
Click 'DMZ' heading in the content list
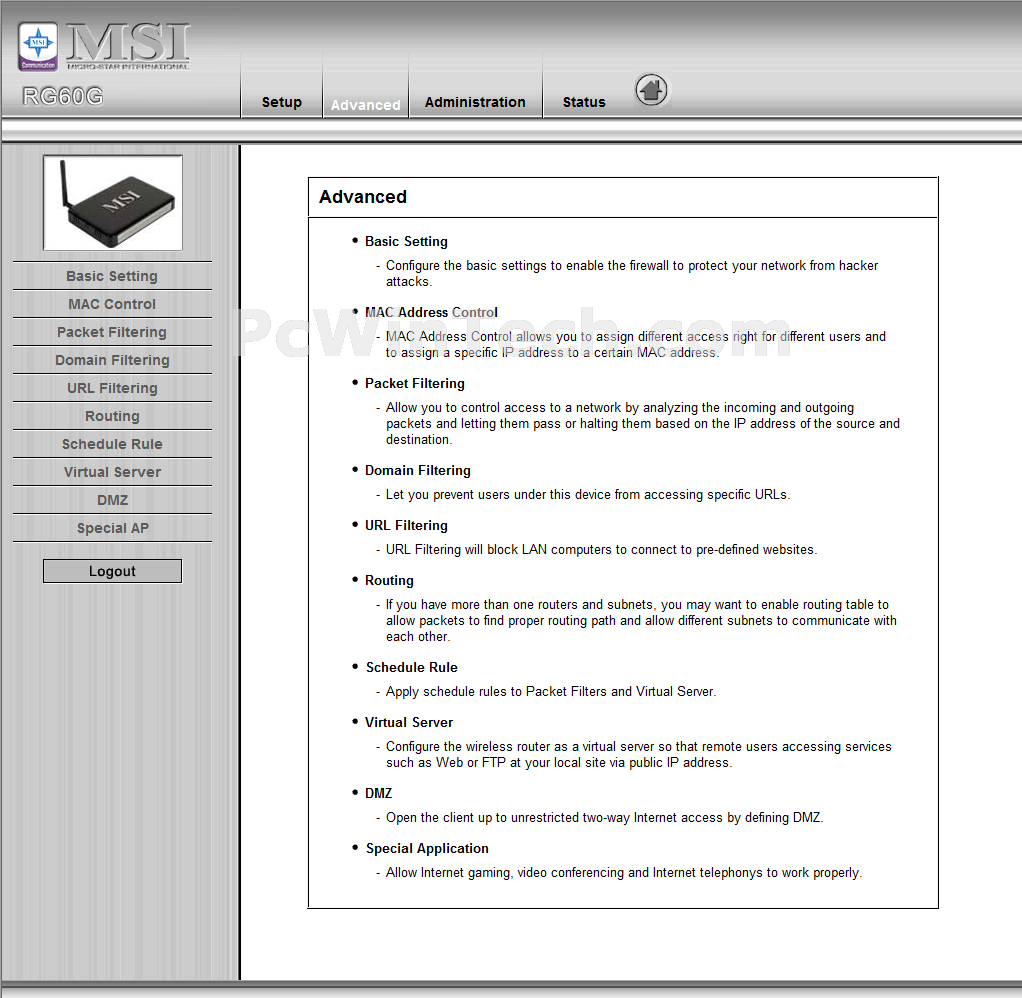coord(379,793)
